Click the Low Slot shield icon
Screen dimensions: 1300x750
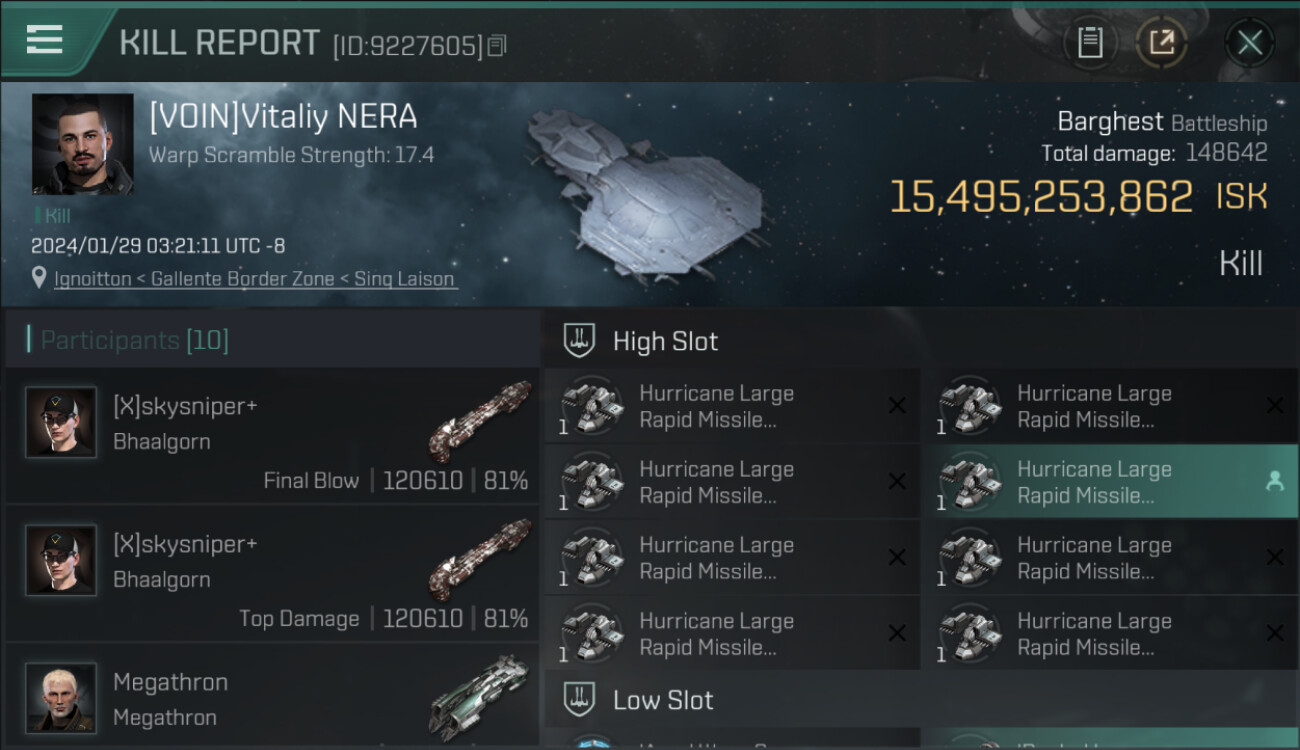click(580, 700)
